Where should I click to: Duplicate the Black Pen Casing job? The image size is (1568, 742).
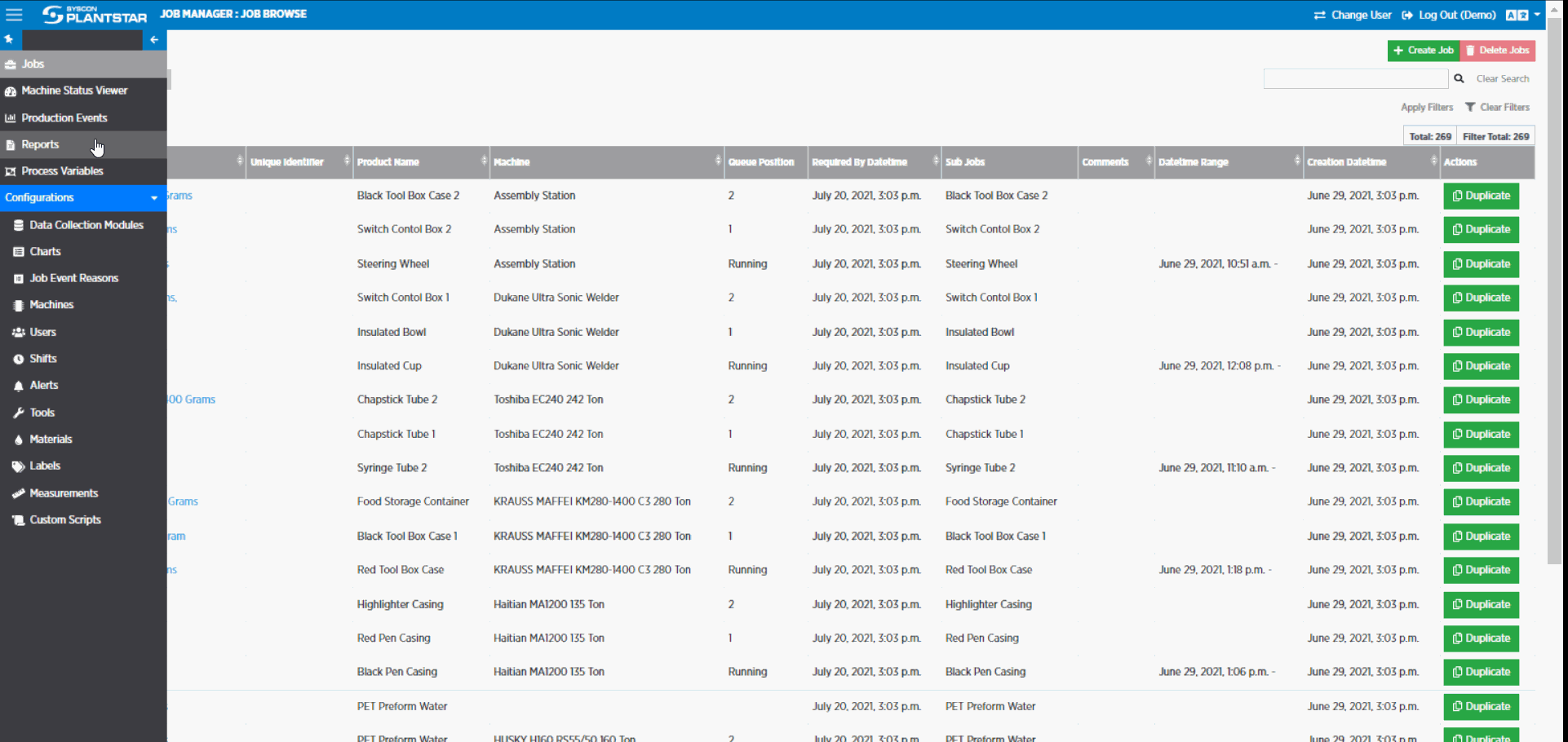coord(1482,672)
